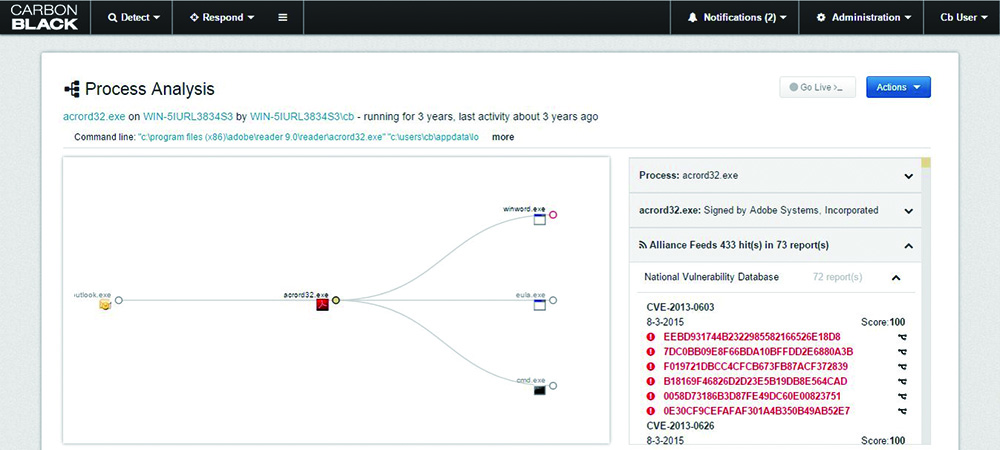Open hash 0058D73186B3D87FE49DC60E00823751

click(754, 396)
